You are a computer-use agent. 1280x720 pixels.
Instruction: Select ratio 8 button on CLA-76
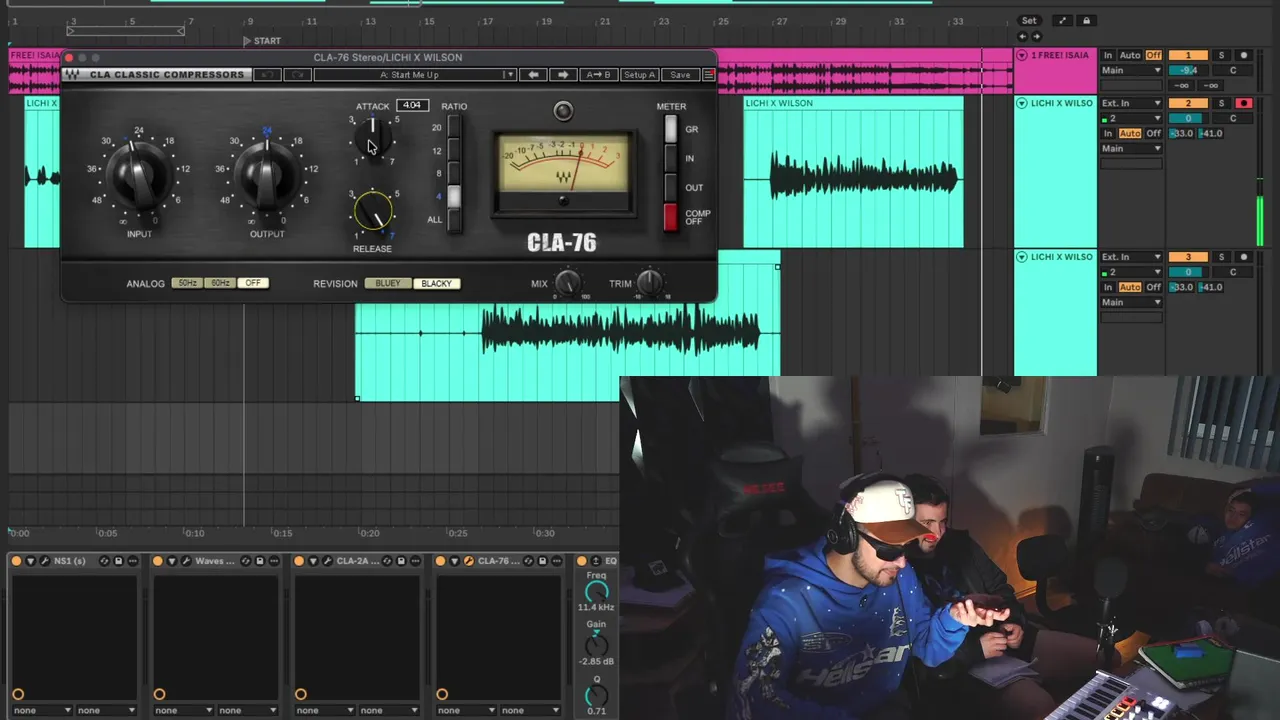coord(455,174)
